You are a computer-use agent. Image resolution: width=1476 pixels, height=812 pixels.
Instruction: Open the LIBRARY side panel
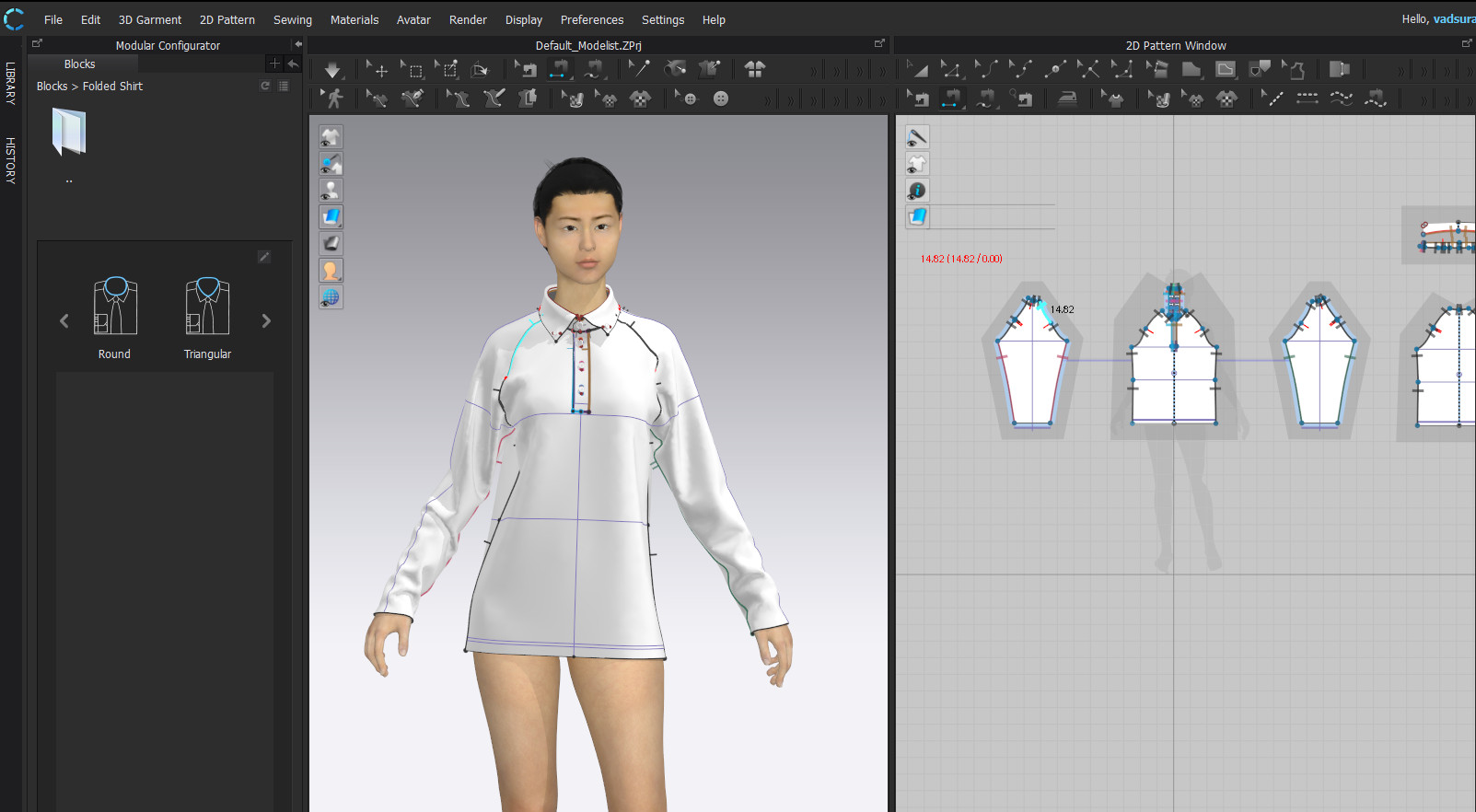[x=11, y=83]
